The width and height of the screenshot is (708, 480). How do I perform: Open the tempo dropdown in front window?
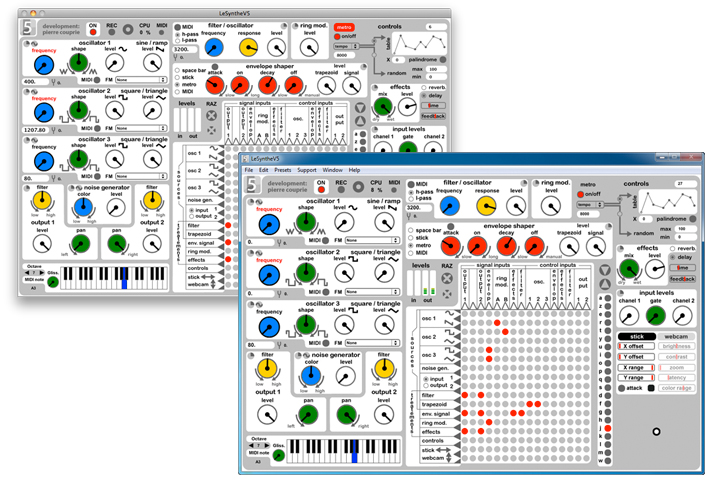point(590,205)
